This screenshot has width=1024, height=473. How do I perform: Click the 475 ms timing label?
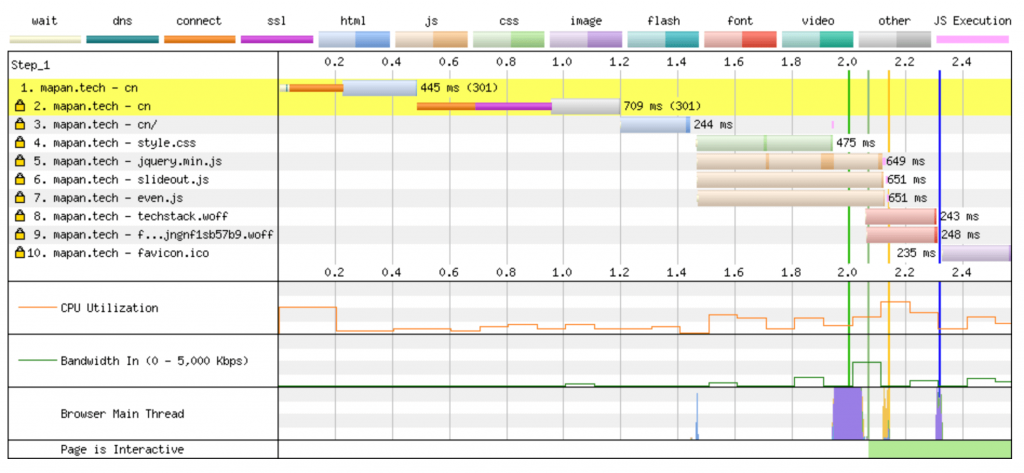(856, 142)
